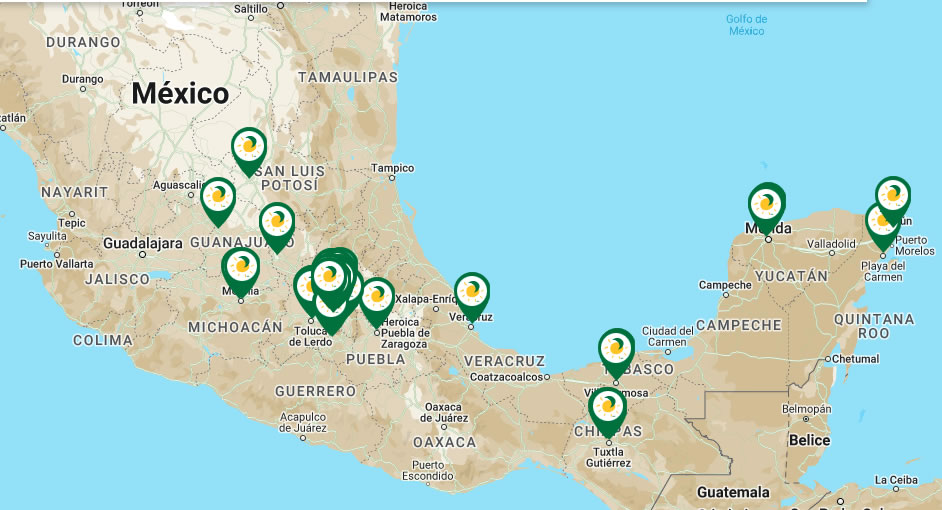The height and width of the screenshot is (510, 942).
Task: Click the OAXACA state label
Action: [445, 442]
